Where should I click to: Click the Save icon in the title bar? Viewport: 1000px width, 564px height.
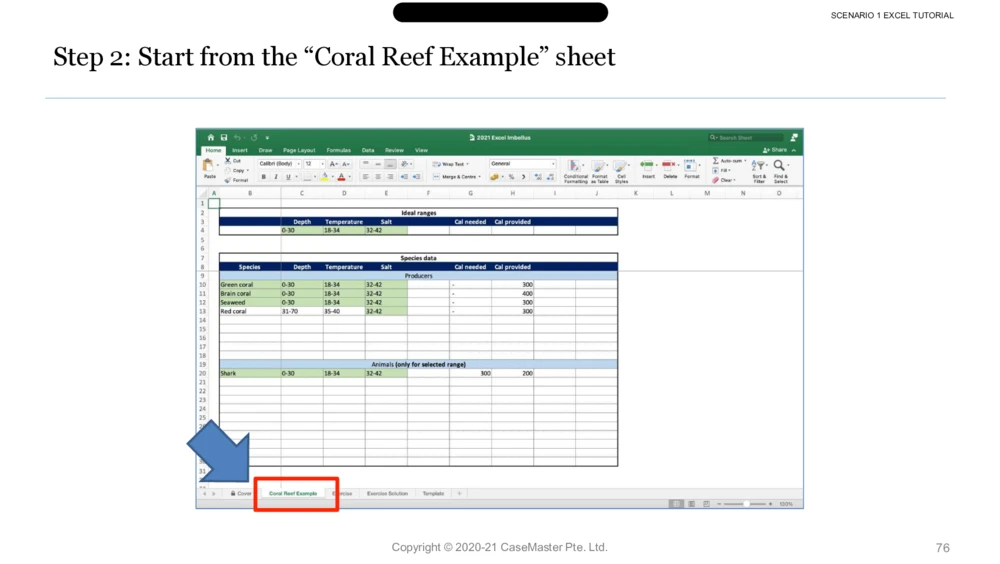tap(224, 138)
